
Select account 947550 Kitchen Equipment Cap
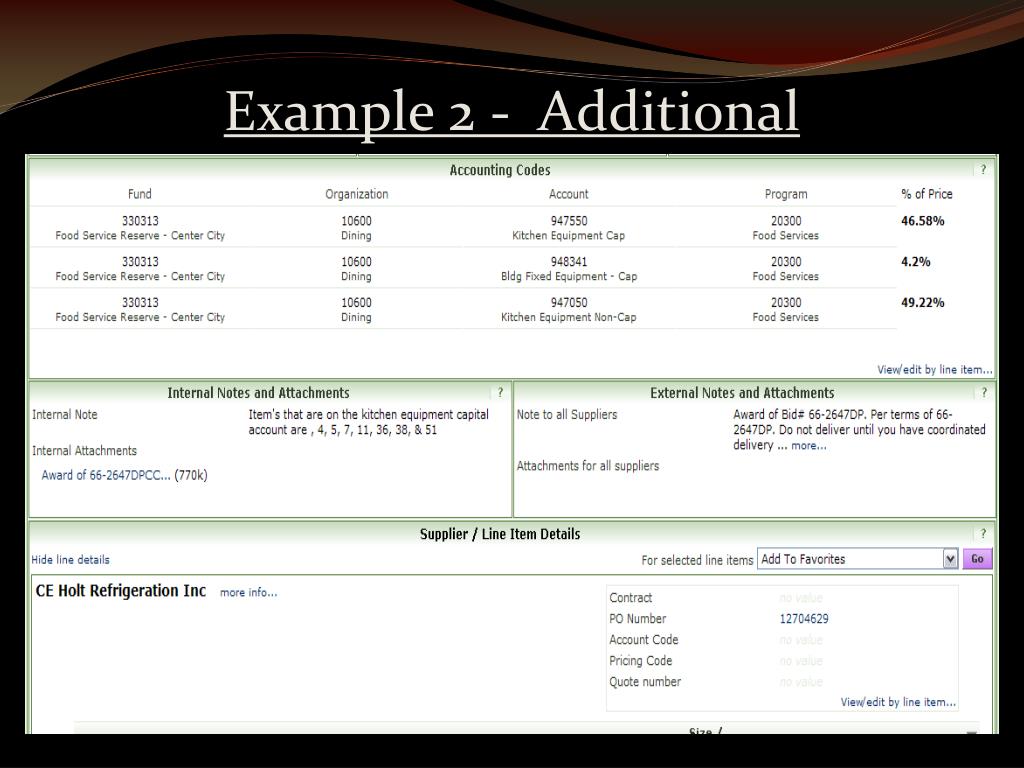(x=568, y=228)
